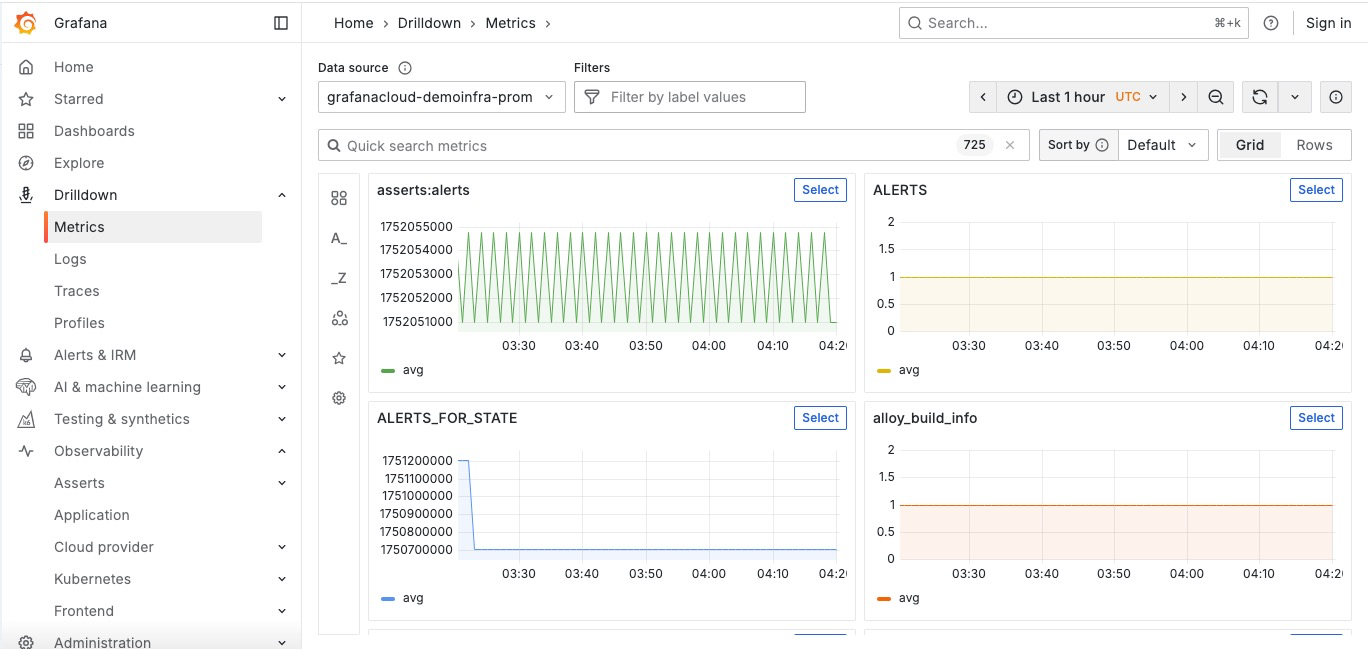Collapse the Observability section chevron

[x=282, y=451]
